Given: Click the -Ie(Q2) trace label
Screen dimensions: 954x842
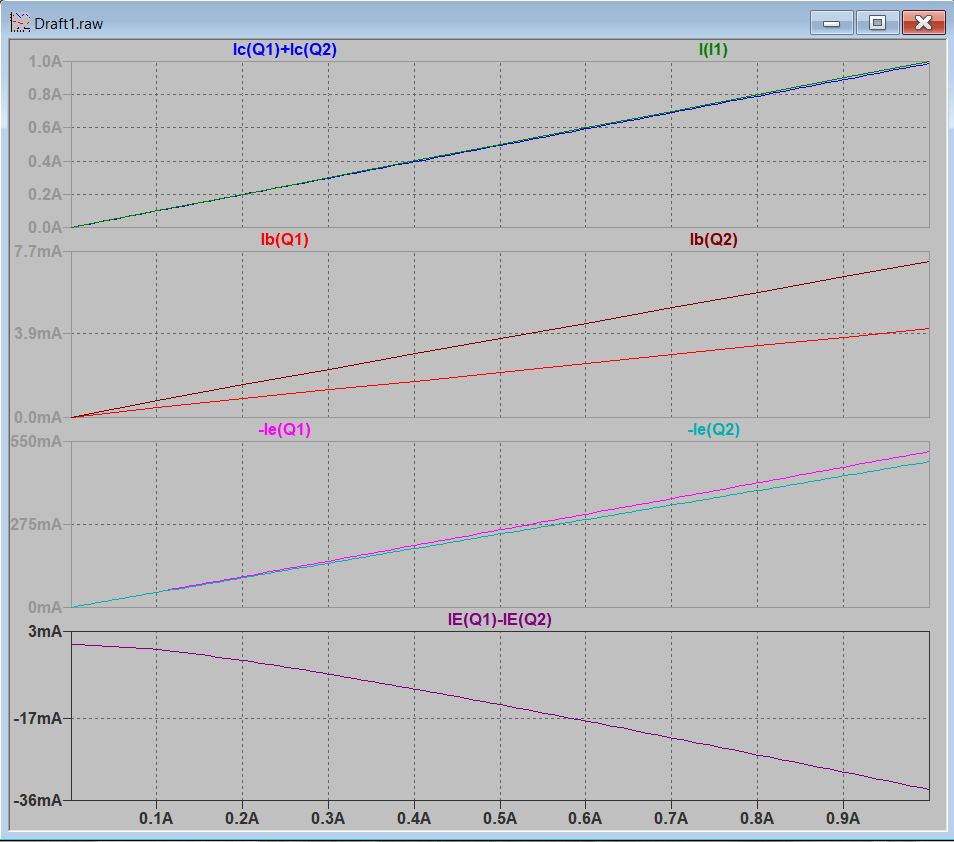Looking at the screenshot, I should (x=714, y=430).
